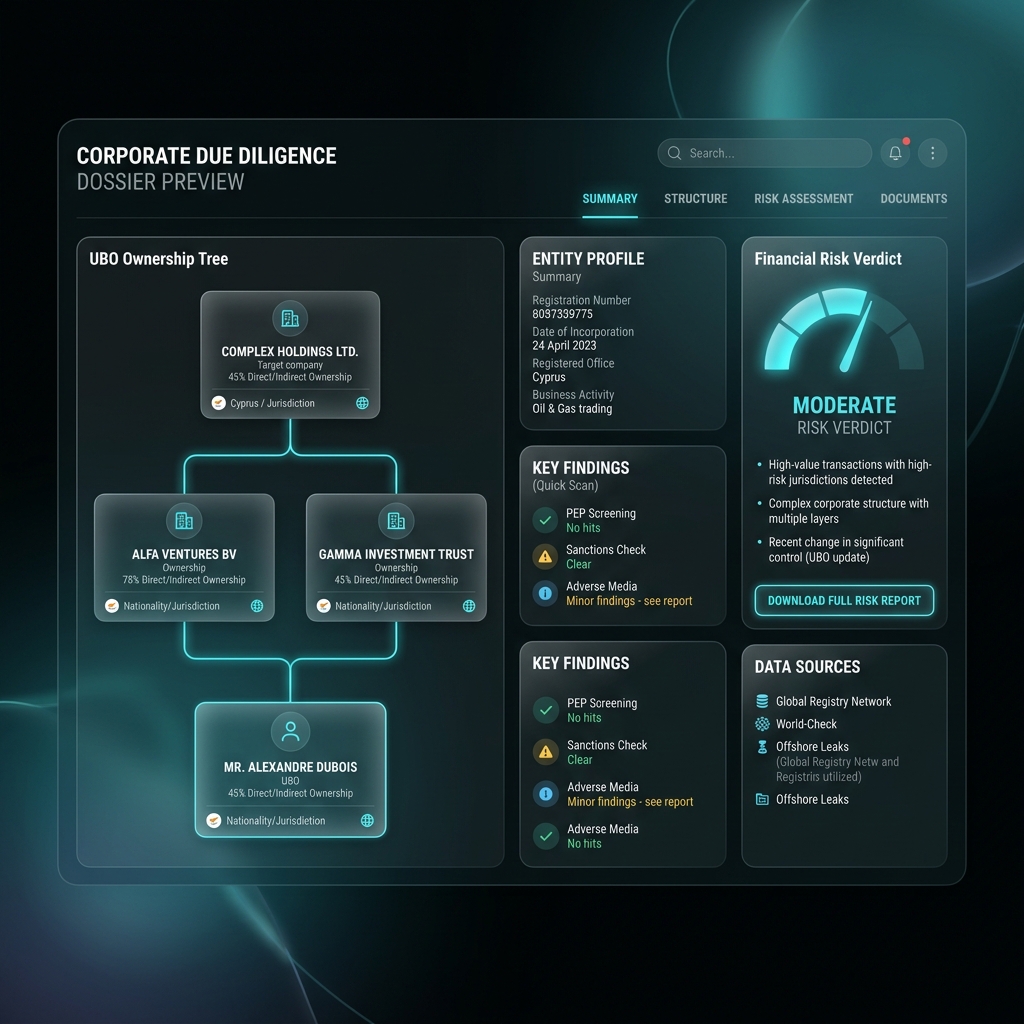Click Sanctions Check warning icon in lower Key Findings
Image resolution: width=1024 pixels, height=1024 pixels.
click(x=546, y=752)
